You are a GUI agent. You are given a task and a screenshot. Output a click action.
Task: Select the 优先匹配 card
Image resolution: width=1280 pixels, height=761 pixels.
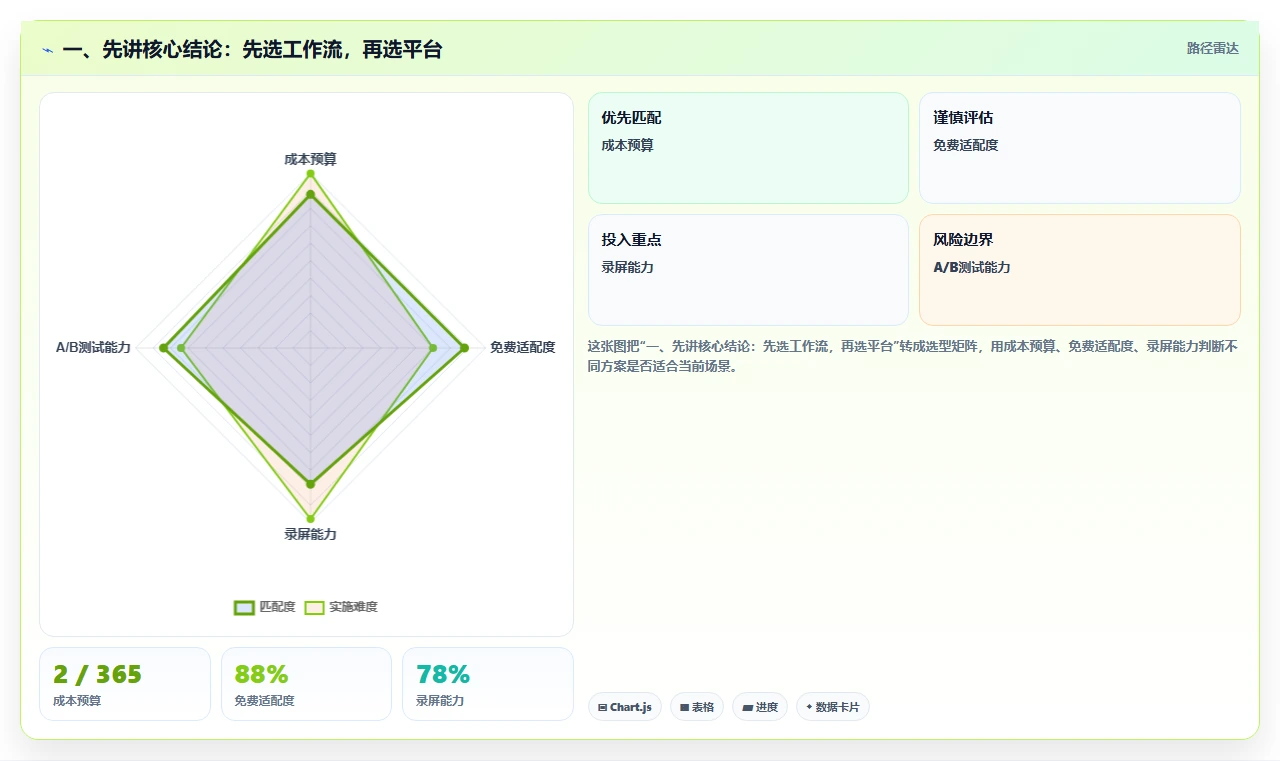(x=748, y=148)
